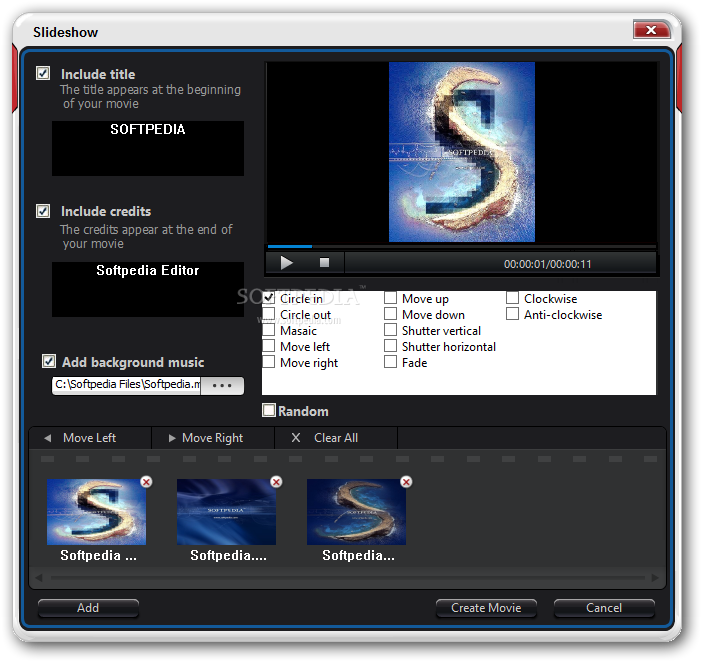The image size is (702, 662).
Task: Click Clear All to remove all slides
Action: 336,438
